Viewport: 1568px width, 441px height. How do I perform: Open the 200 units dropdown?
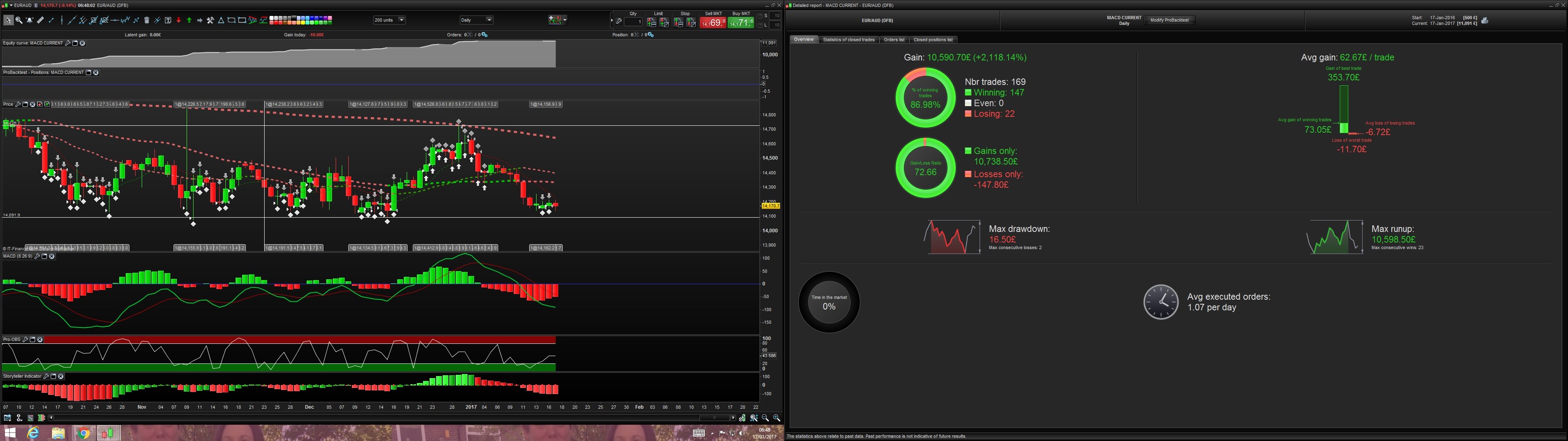pos(401,20)
